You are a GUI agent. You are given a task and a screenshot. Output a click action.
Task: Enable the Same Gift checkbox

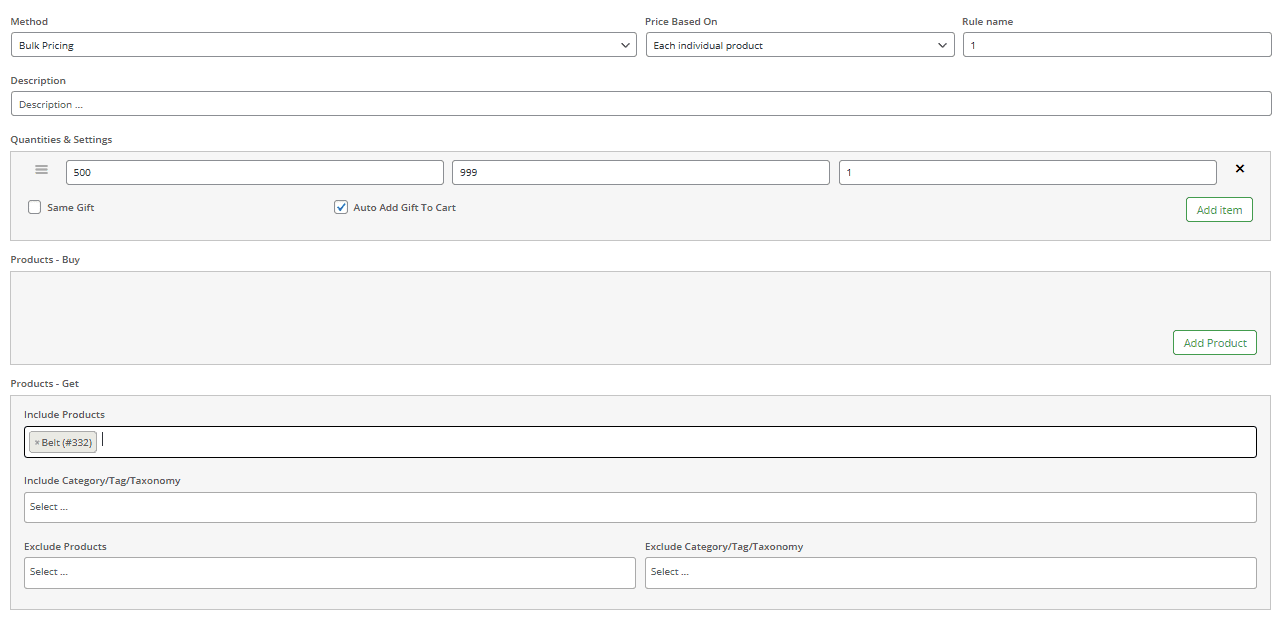(35, 208)
